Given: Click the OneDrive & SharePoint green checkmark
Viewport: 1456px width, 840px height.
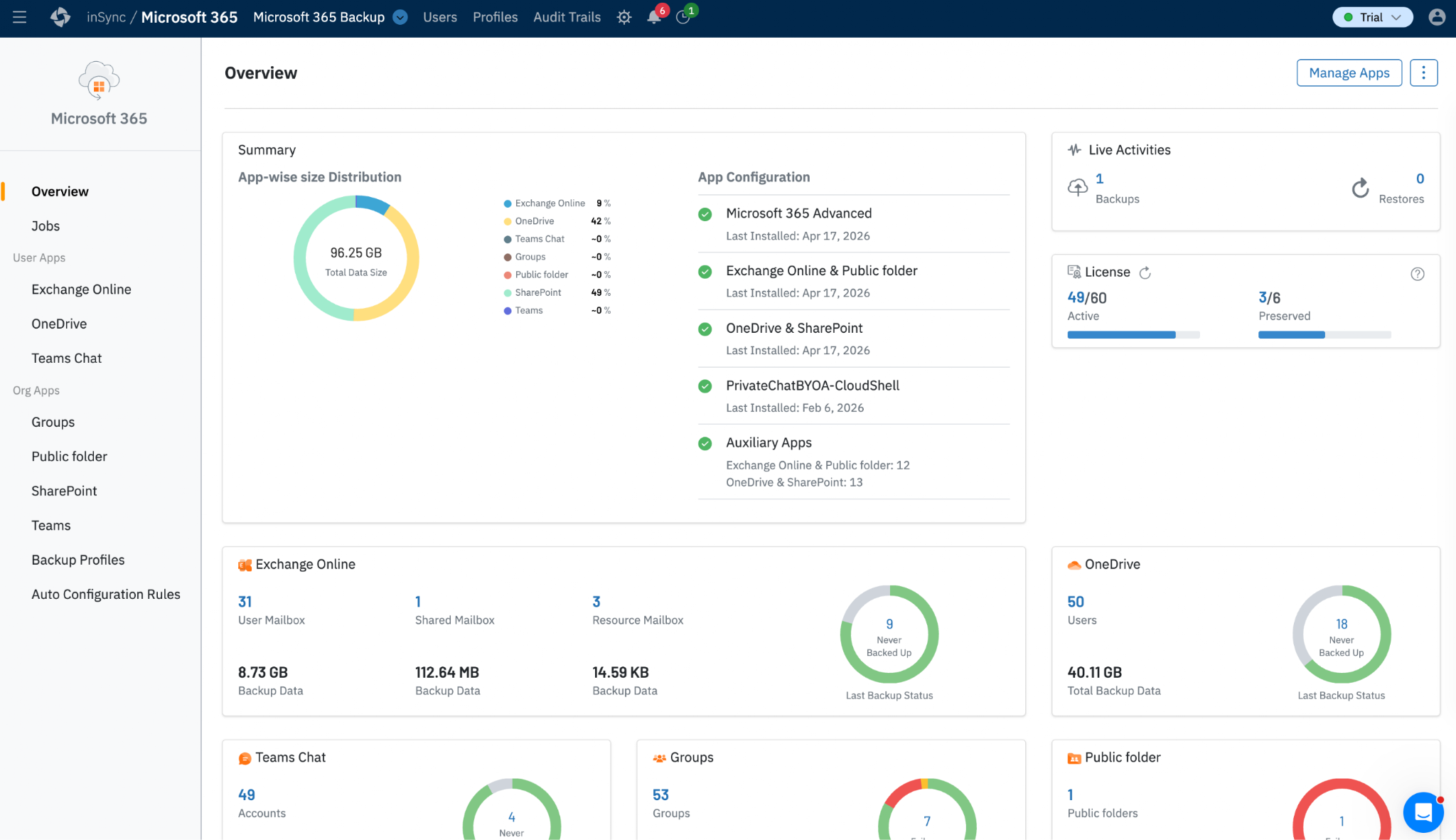Looking at the screenshot, I should click(705, 329).
